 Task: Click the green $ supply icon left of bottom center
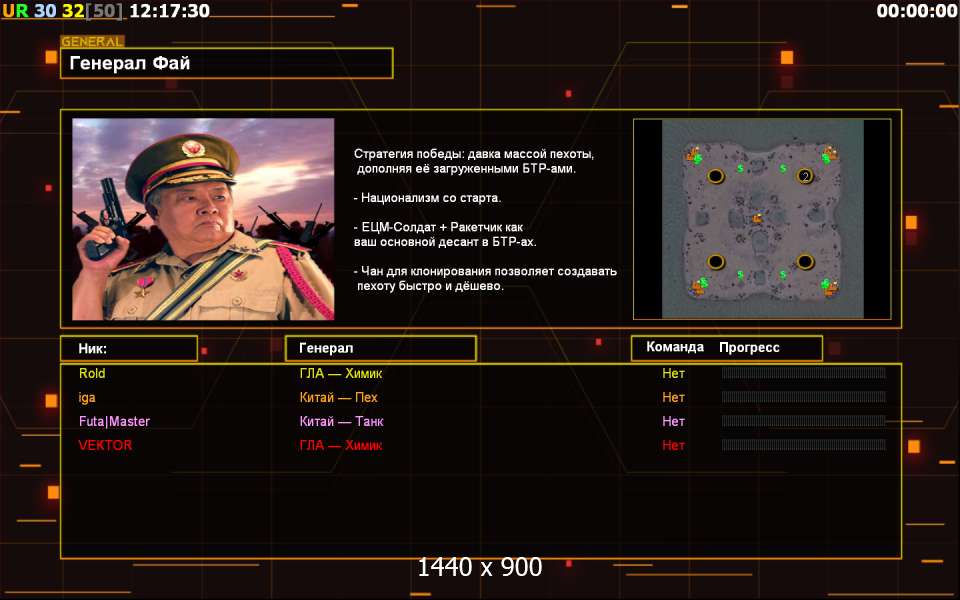click(741, 275)
